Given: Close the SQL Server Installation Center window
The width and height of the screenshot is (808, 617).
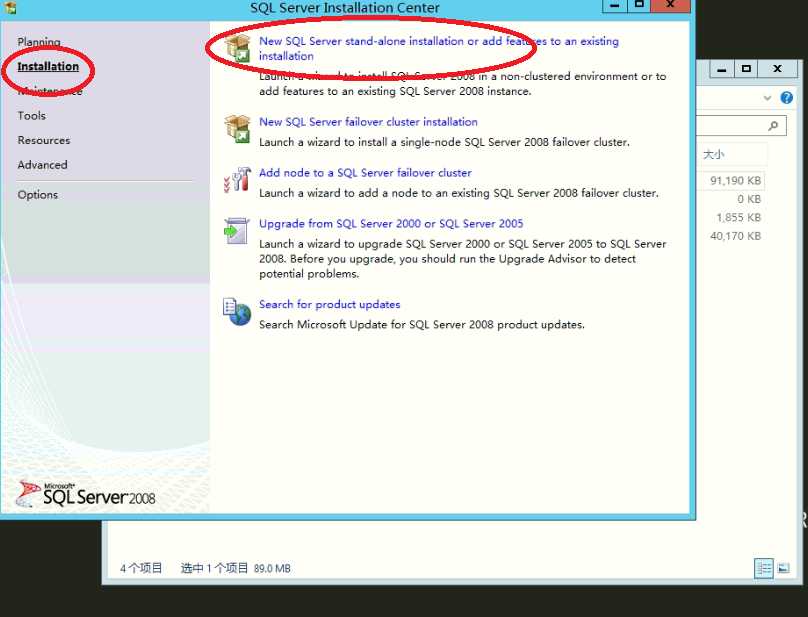Looking at the screenshot, I should tap(670, 6).
